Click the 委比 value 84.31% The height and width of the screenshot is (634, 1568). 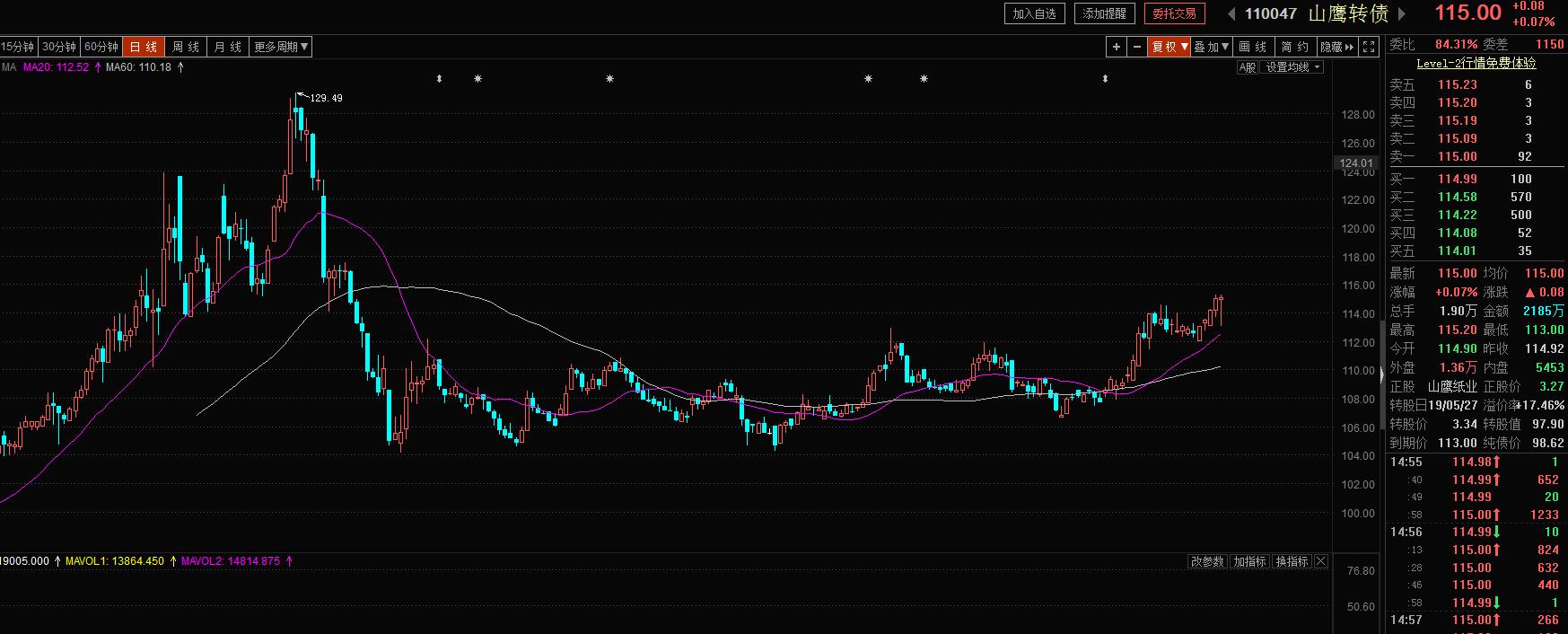coord(1457,44)
